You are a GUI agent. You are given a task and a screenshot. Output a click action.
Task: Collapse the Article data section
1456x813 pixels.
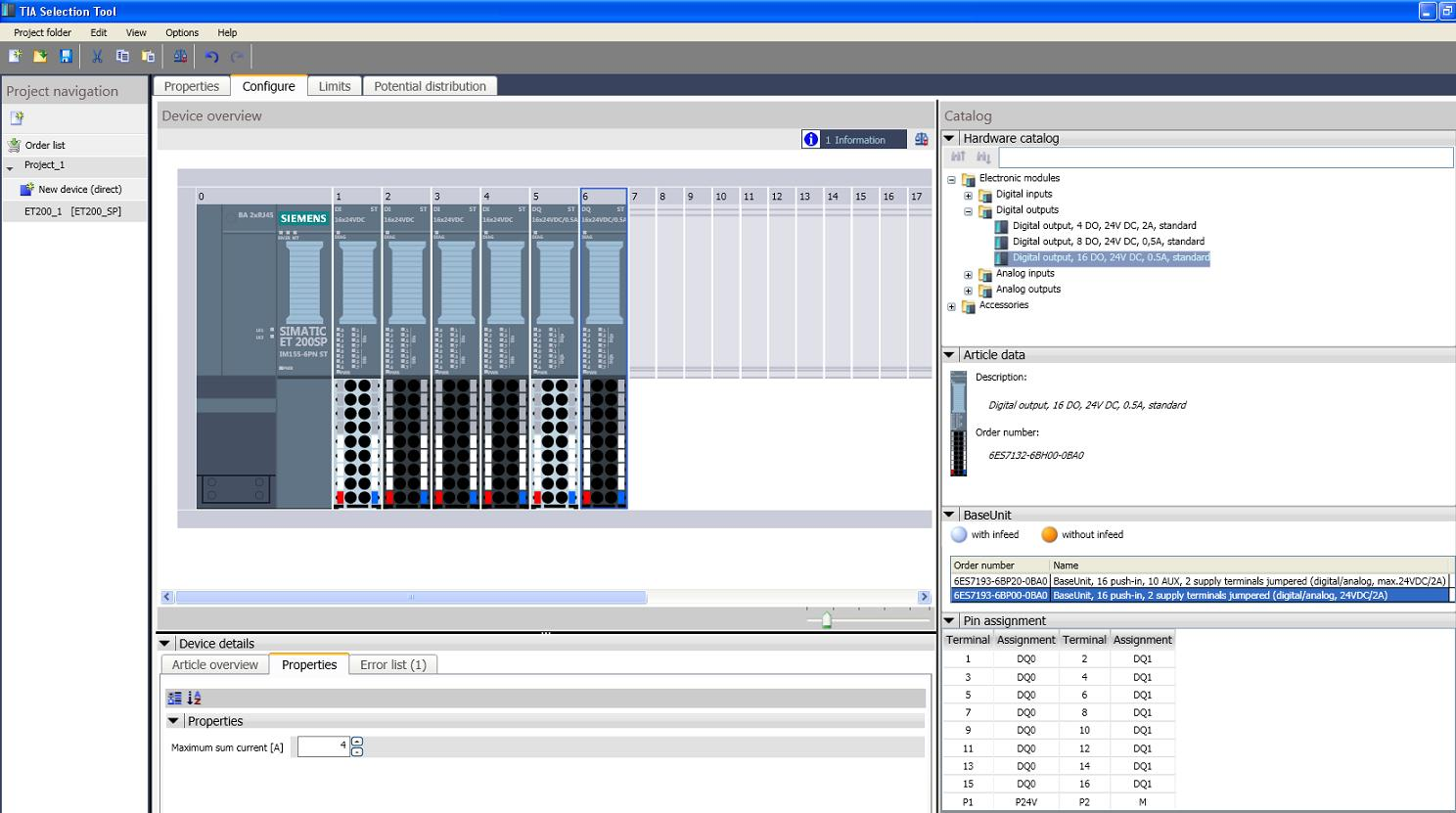[x=949, y=354]
